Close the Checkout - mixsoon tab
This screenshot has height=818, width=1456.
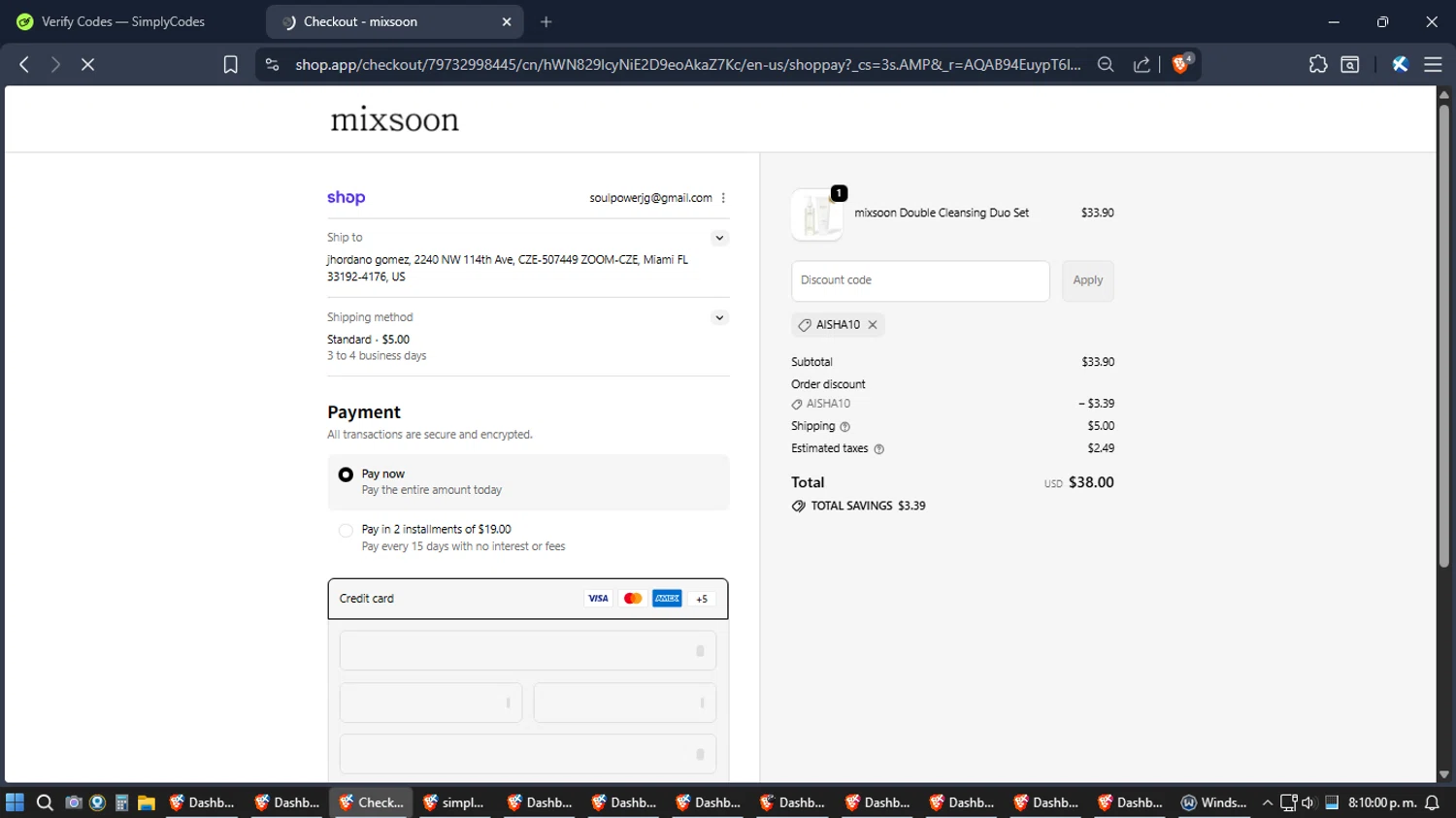(x=507, y=21)
